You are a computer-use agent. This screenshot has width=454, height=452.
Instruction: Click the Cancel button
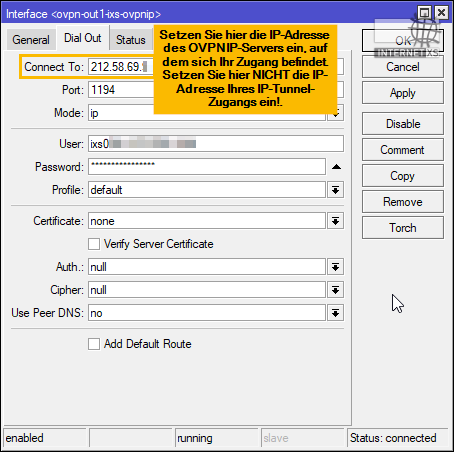pyautogui.click(x=403, y=67)
